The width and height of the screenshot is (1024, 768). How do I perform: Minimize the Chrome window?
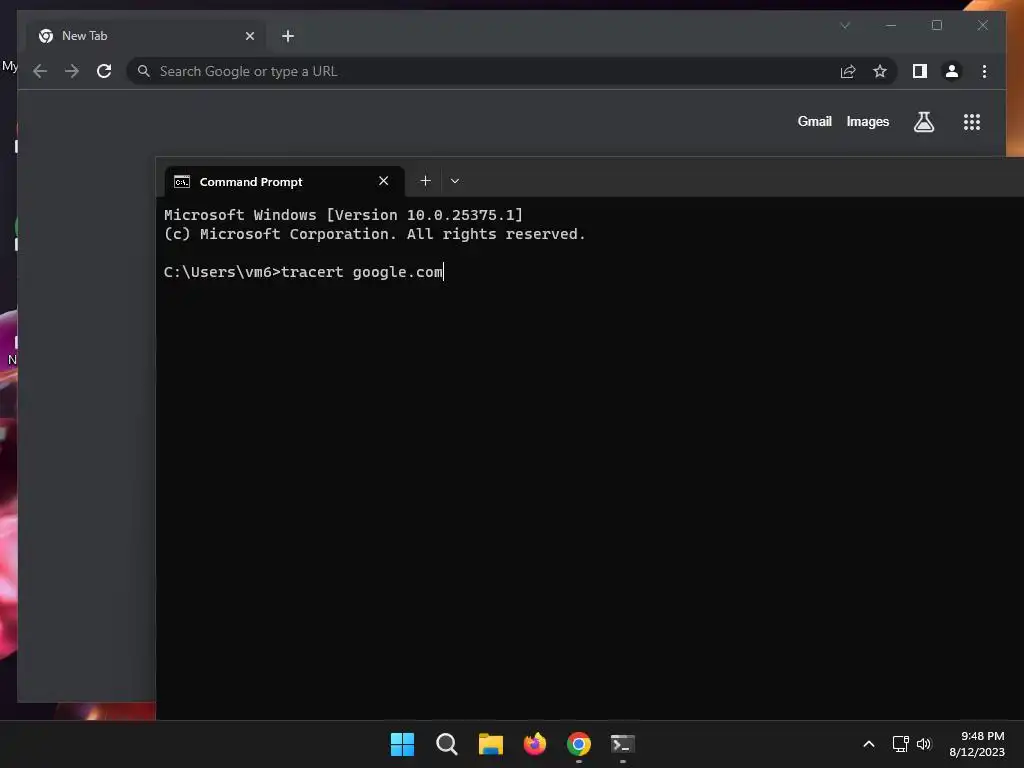(891, 25)
